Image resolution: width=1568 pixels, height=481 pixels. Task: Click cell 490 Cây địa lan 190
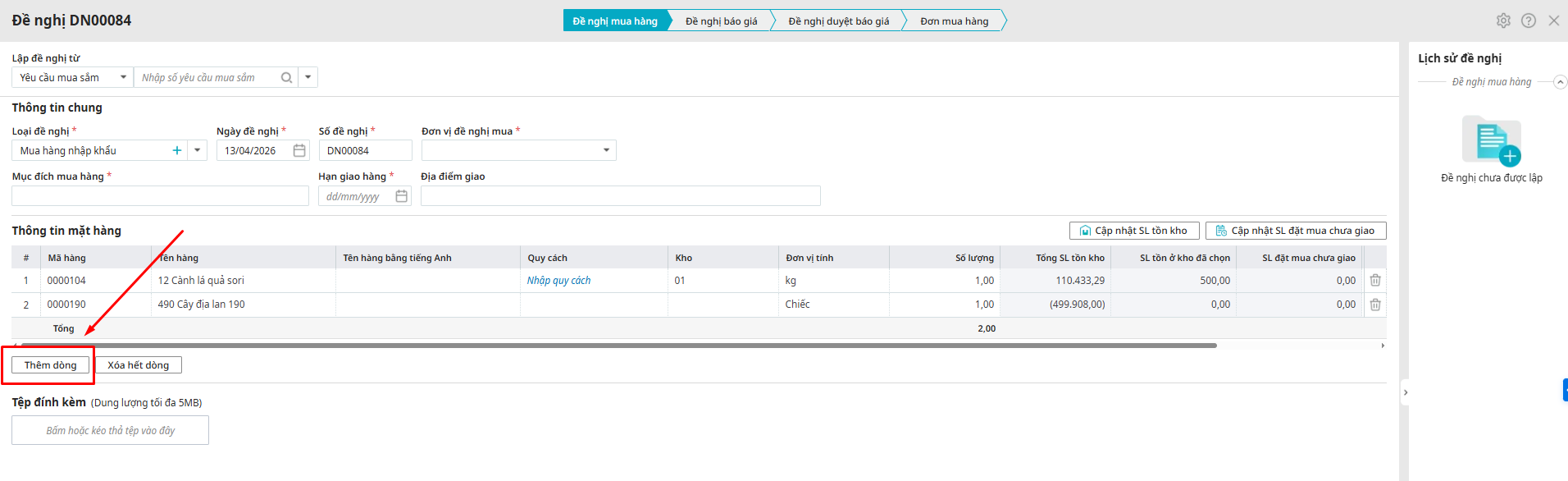tap(244, 305)
